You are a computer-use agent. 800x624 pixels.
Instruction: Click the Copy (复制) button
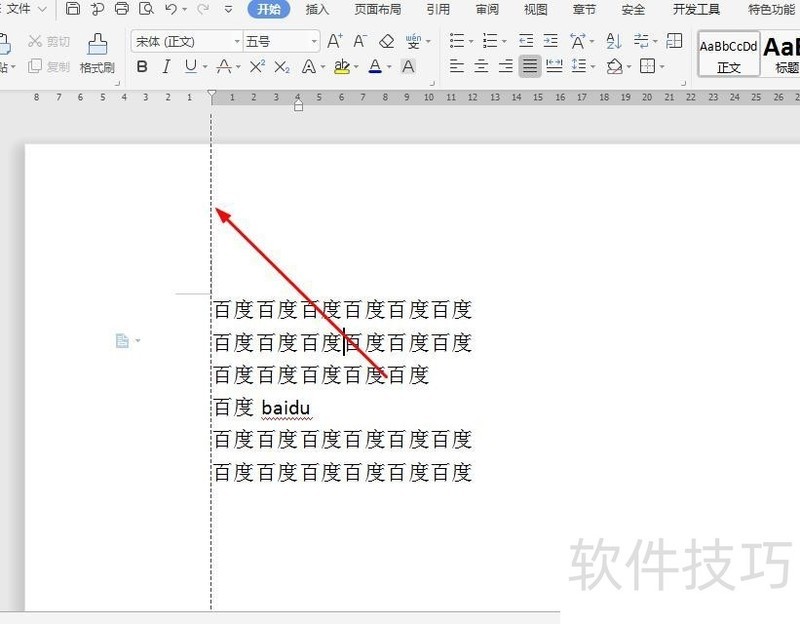pyautogui.click(x=48, y=66)
